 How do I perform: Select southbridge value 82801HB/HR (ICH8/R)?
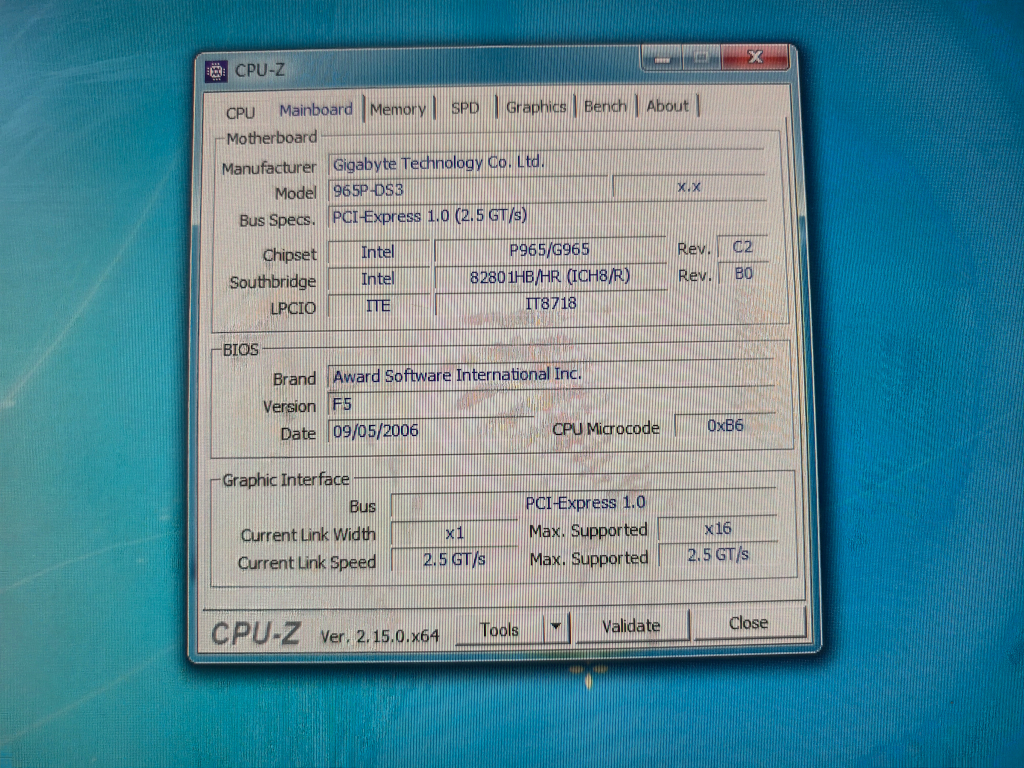pyautogui.click(x=551, y=276)
